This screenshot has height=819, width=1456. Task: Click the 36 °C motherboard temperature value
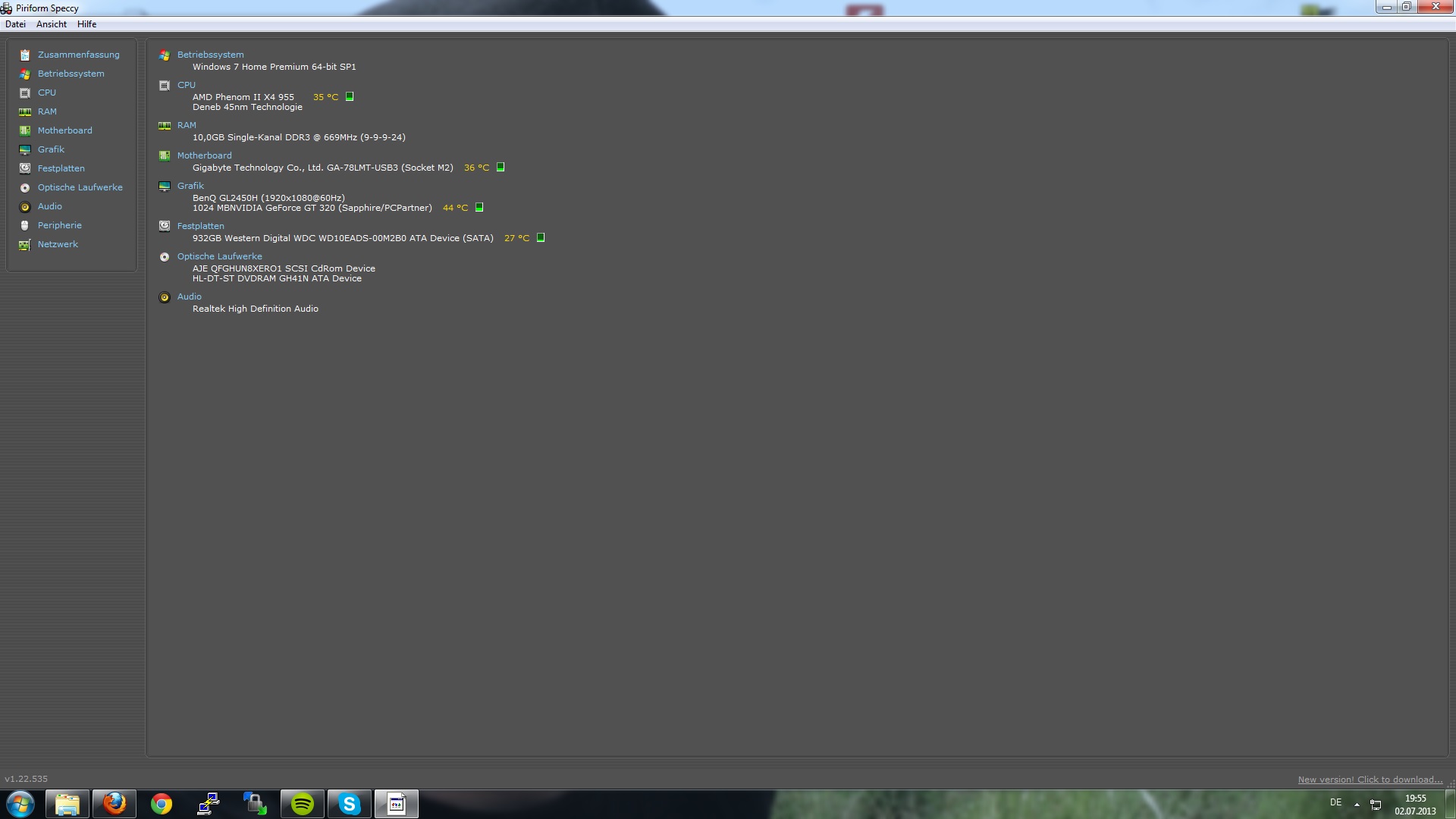pos(477,168)
